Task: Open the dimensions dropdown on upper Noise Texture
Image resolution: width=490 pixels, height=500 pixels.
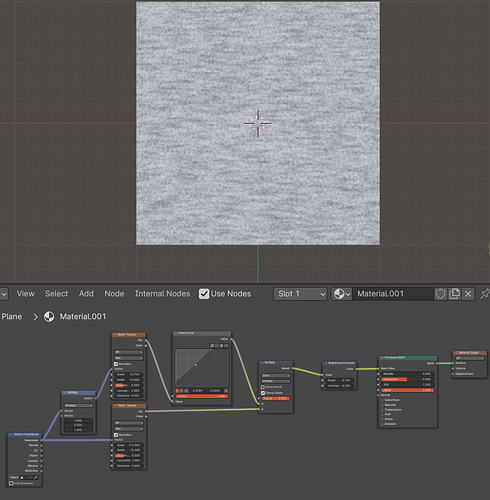Action: pyautogui.click(x=129, y=352)
